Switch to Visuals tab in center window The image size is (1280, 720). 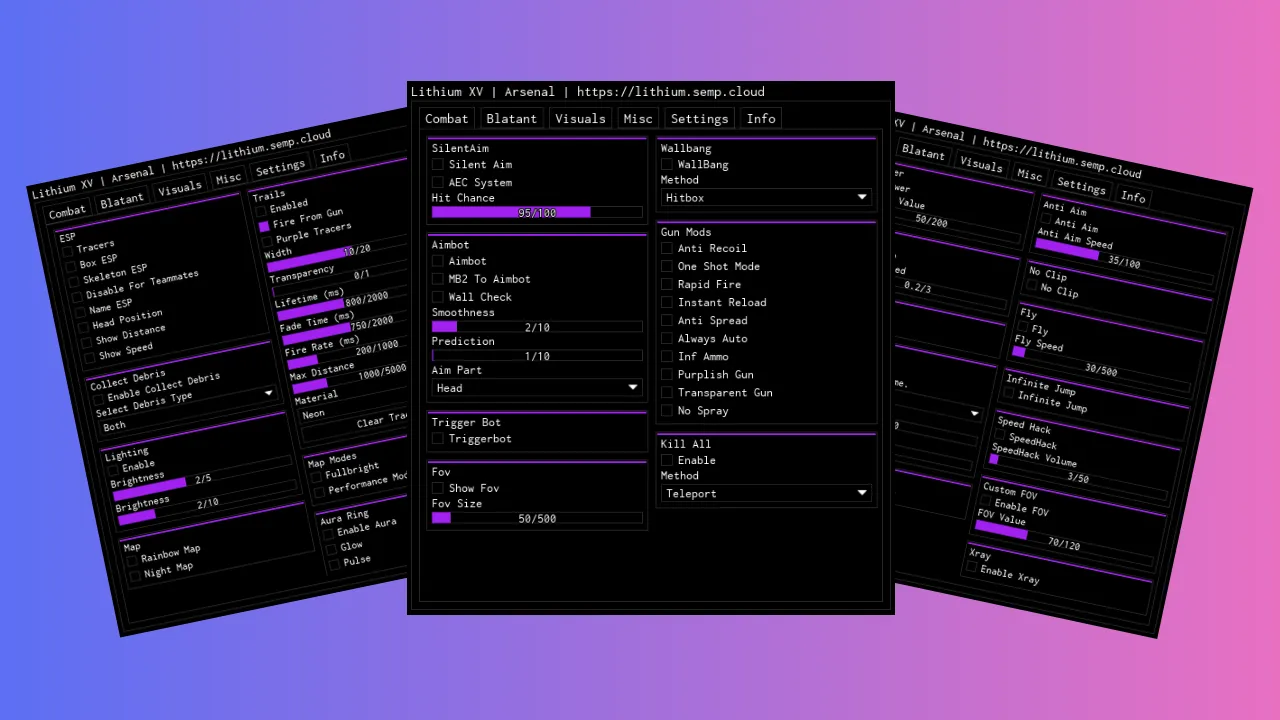pyautogui.click(x=580, y=119)
